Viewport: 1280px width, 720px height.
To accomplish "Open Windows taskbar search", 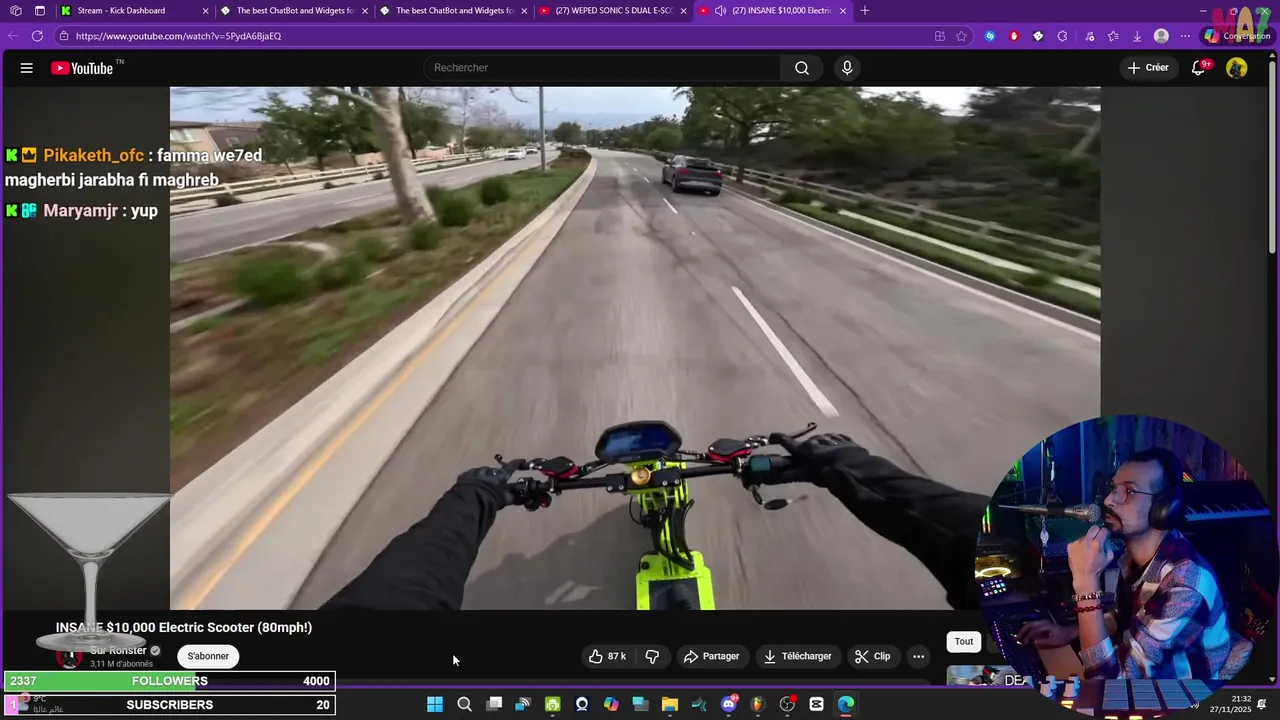I will pyautogui.click(x=464, y=704).
